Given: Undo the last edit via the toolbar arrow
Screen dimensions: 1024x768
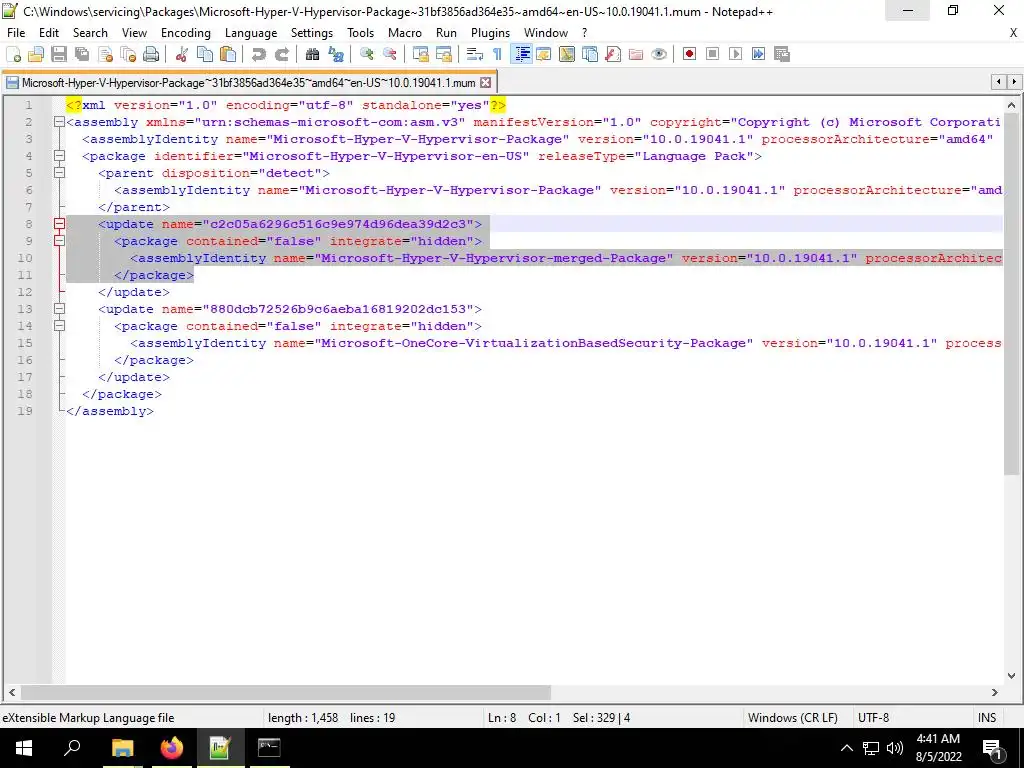Looking at the screenshot, I should [259, 54].
